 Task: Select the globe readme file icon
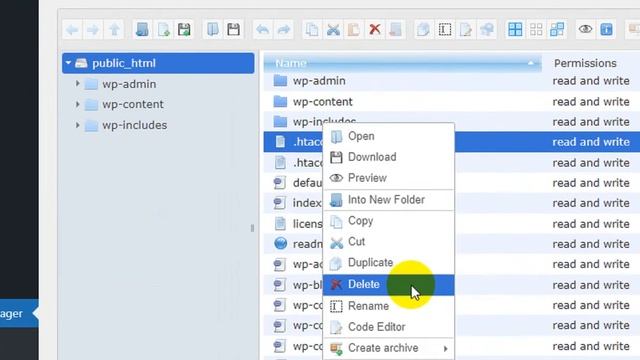(x=280, y=244)
